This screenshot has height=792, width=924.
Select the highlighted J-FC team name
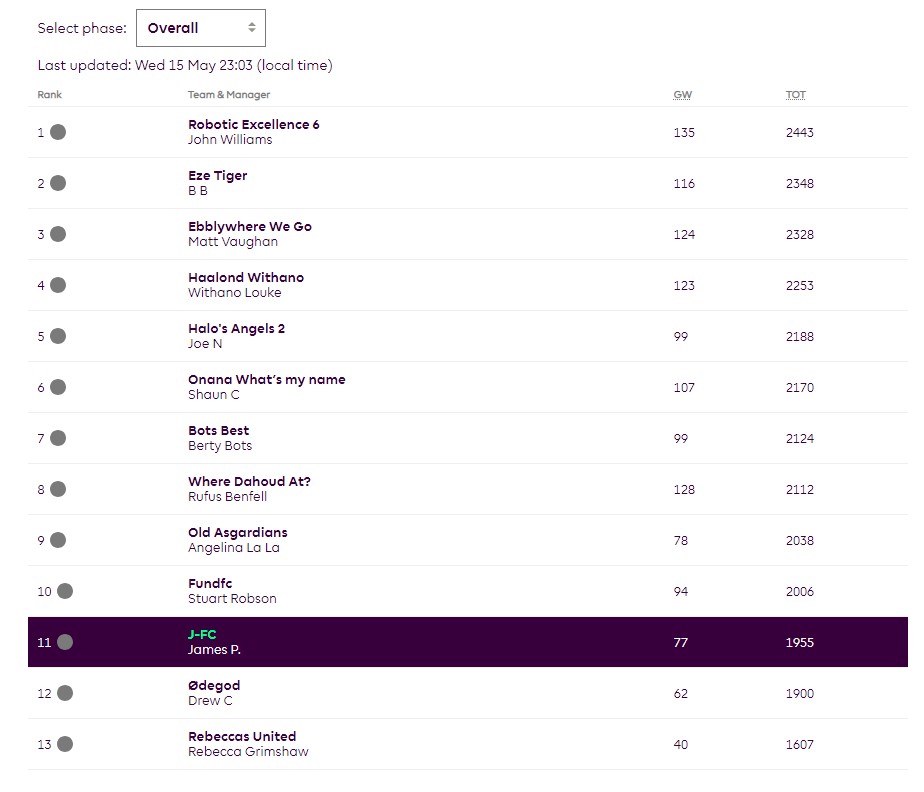click(202, 635)
